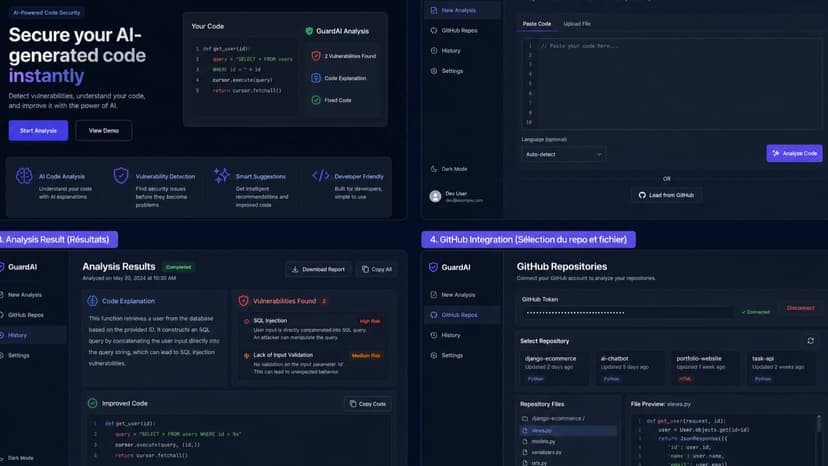The height and width of the screenshot is (466, 828).
Task: Open Settings in the GitHub Repositories sidebar
Action: (462, 356)
